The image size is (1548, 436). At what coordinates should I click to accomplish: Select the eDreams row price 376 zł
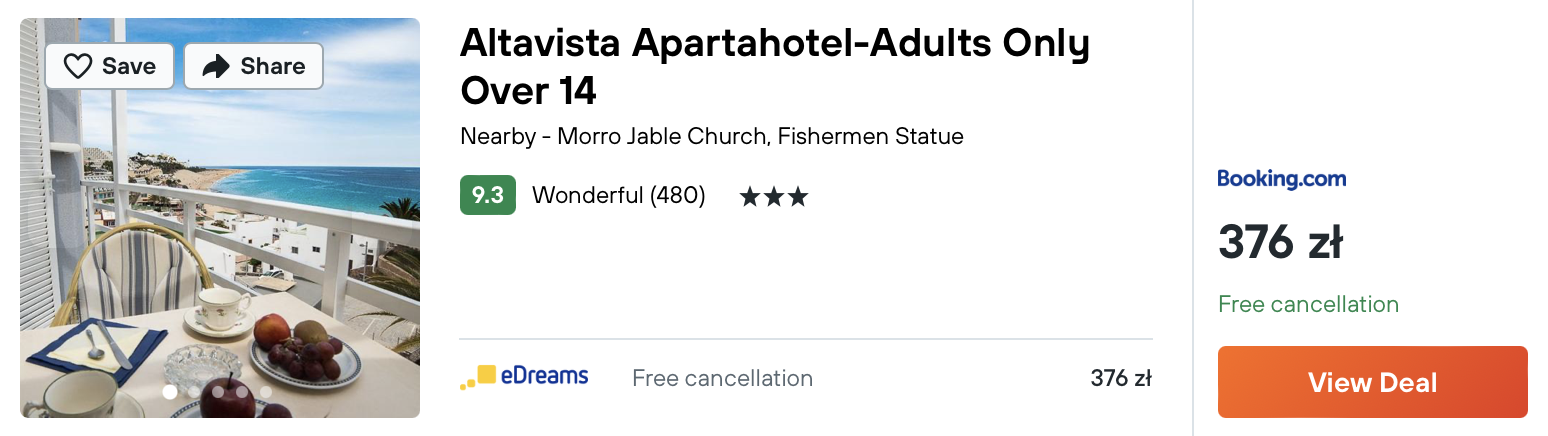1121,378
